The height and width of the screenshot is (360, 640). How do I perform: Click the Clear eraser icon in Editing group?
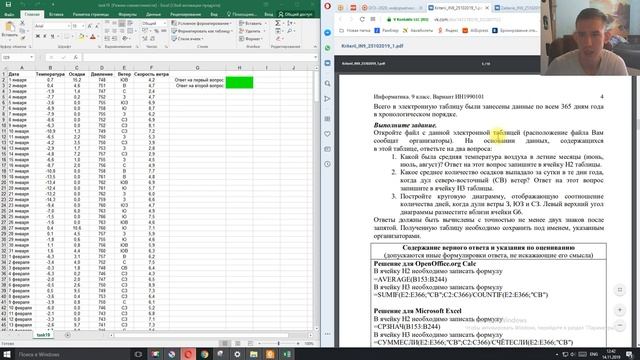[278, 39]
